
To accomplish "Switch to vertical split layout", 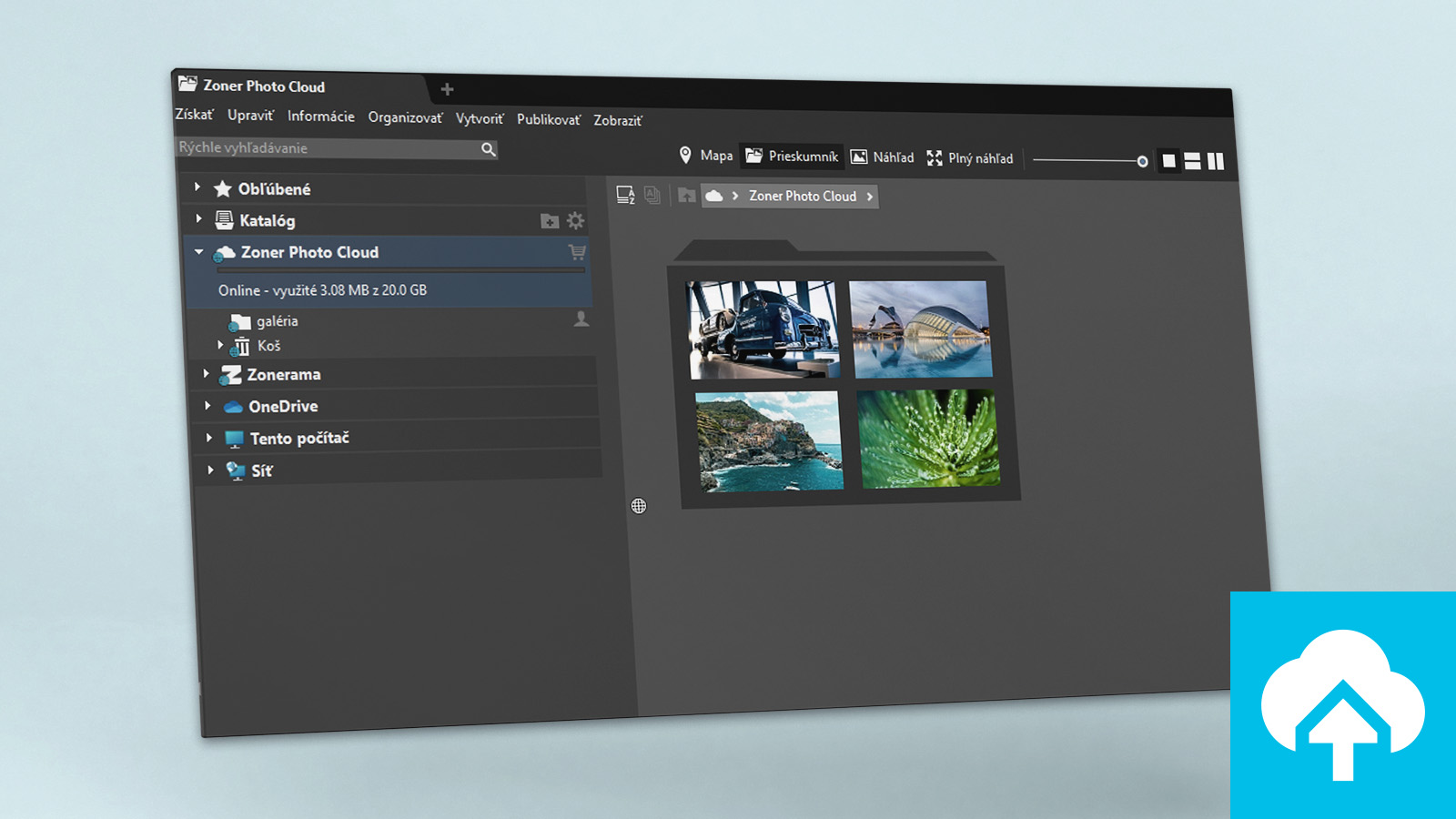I will point(1216,161).
